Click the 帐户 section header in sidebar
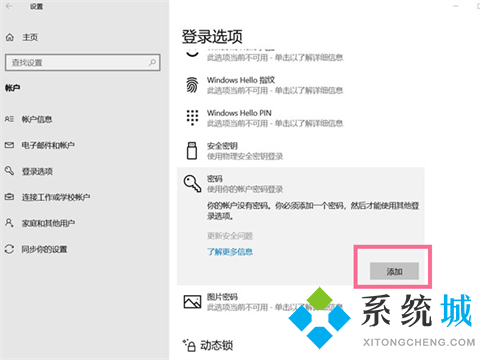The image size is (480, 360). (x=13, y=88)
